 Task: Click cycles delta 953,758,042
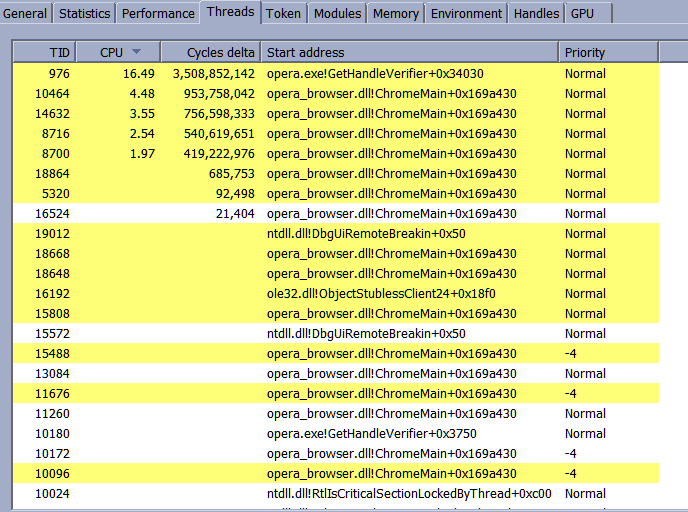tap(219, 94)
